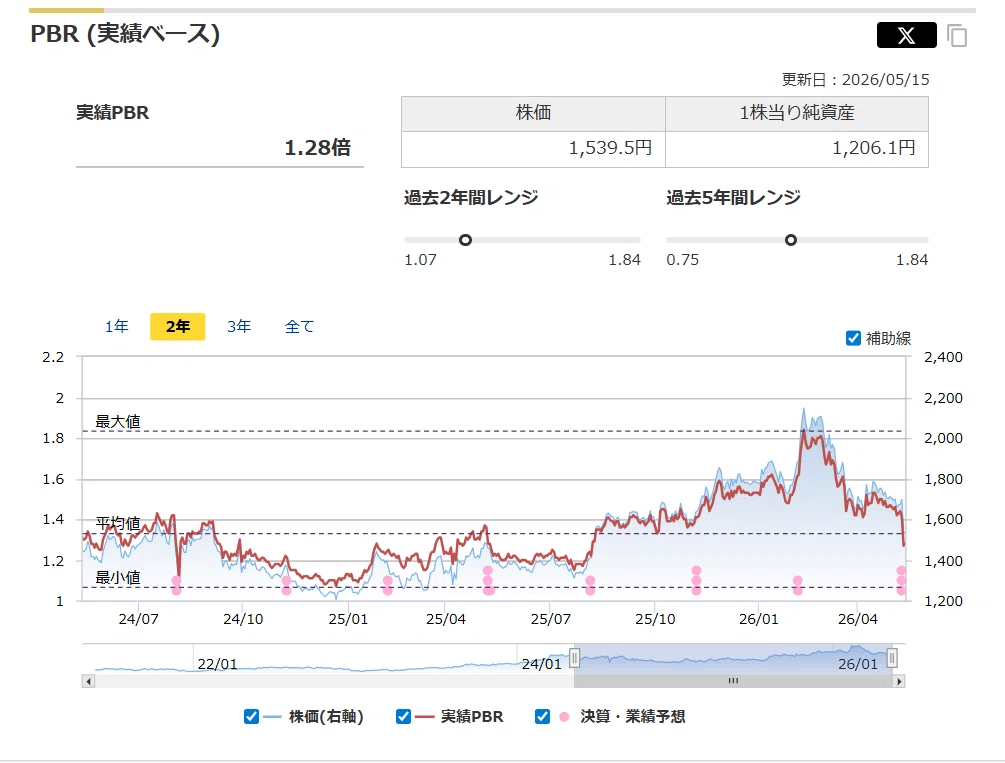Grab the right handle of the range selector

(892, 658)
